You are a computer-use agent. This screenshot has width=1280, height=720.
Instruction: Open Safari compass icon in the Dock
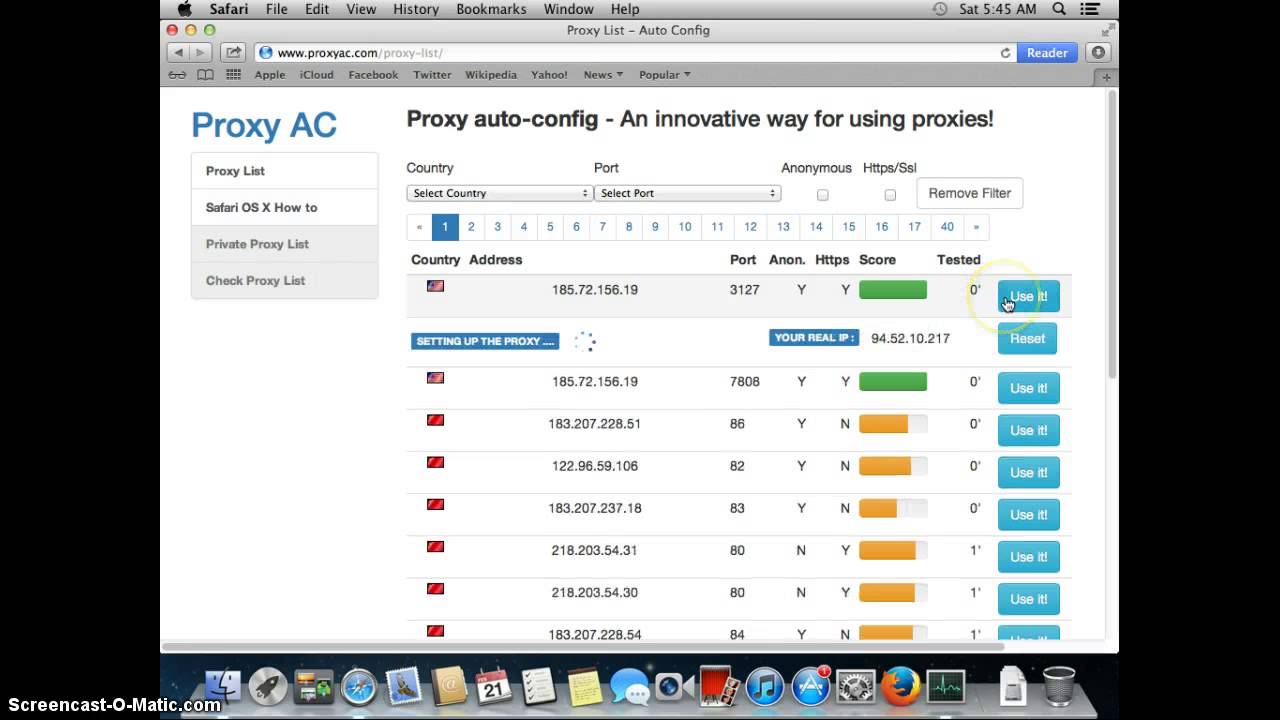pos(358,687)
